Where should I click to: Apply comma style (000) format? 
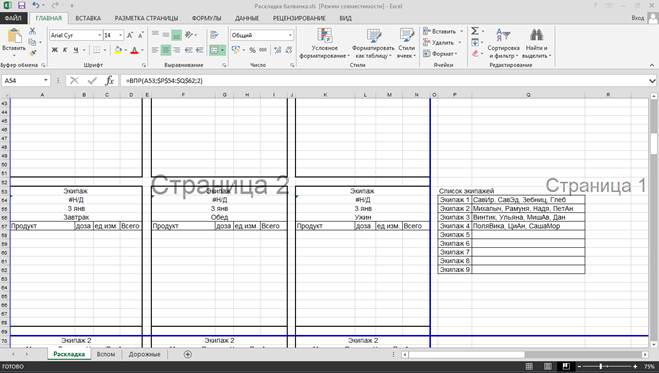[x=263, y=50]
